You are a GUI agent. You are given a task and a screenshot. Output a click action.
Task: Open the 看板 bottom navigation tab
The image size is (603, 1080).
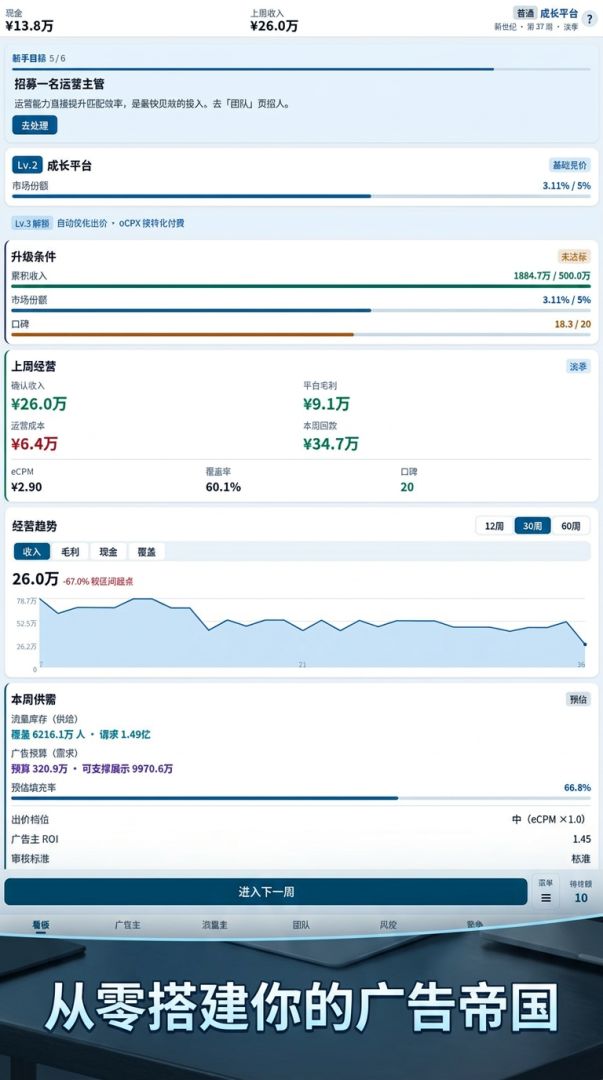(x=41, y=925)
